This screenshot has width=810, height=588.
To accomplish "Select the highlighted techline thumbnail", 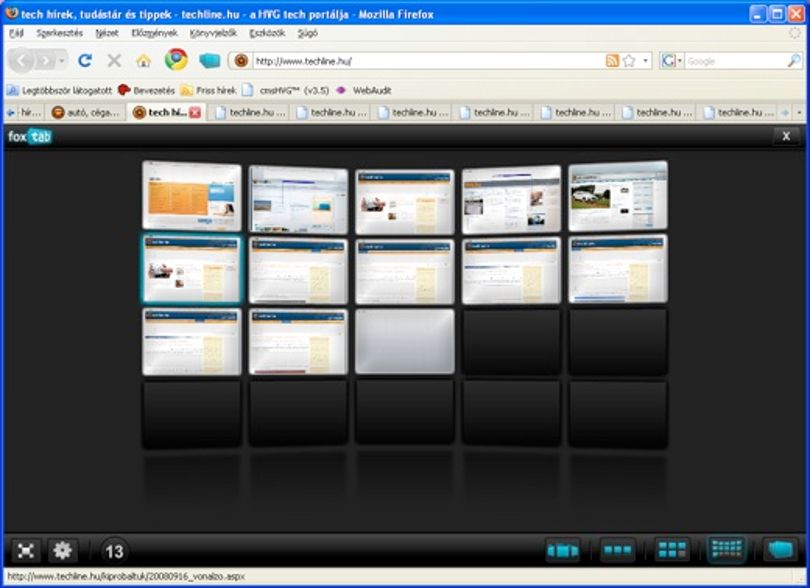I will (192, 269).
